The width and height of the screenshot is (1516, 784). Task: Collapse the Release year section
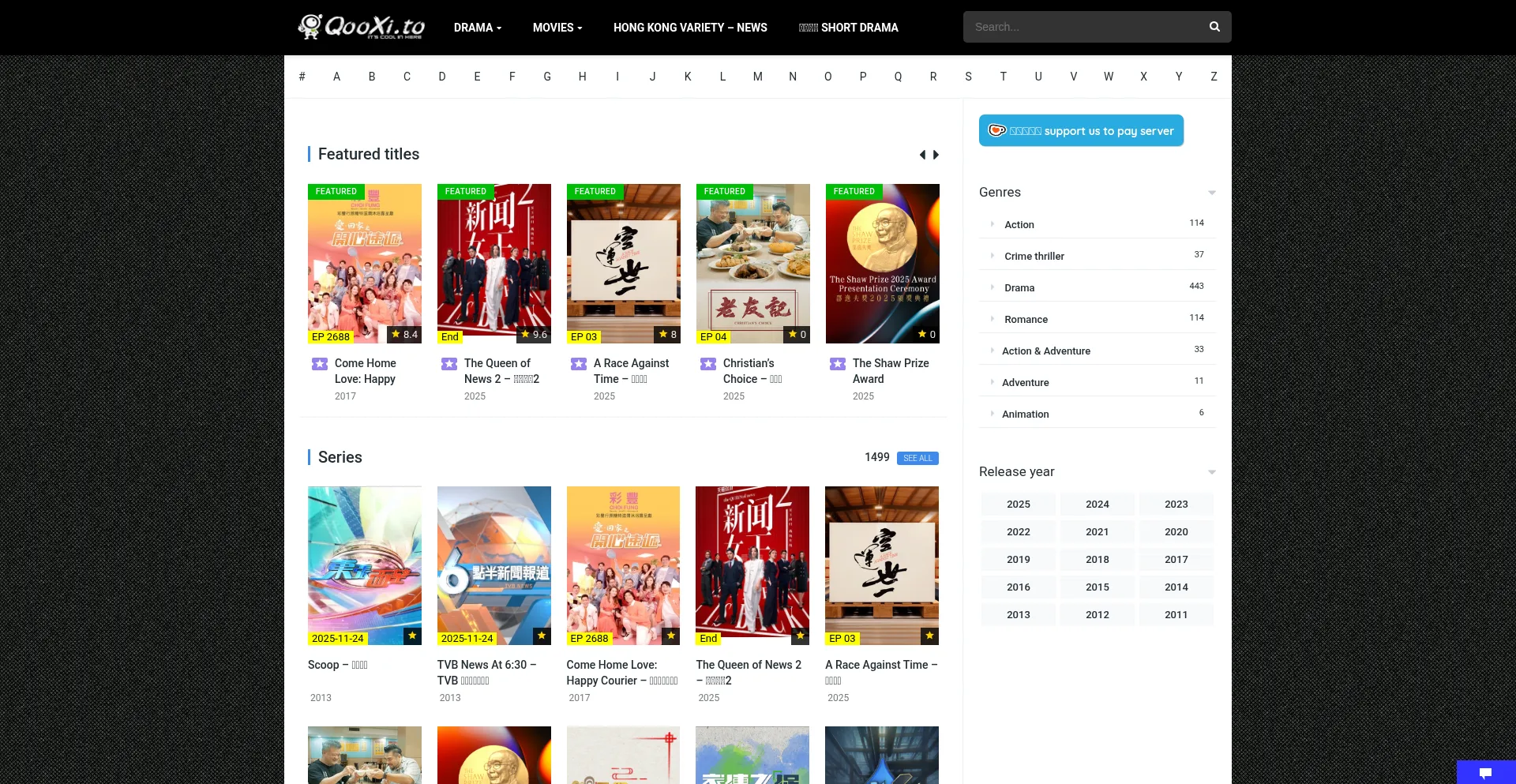(x=1211, y=472)
